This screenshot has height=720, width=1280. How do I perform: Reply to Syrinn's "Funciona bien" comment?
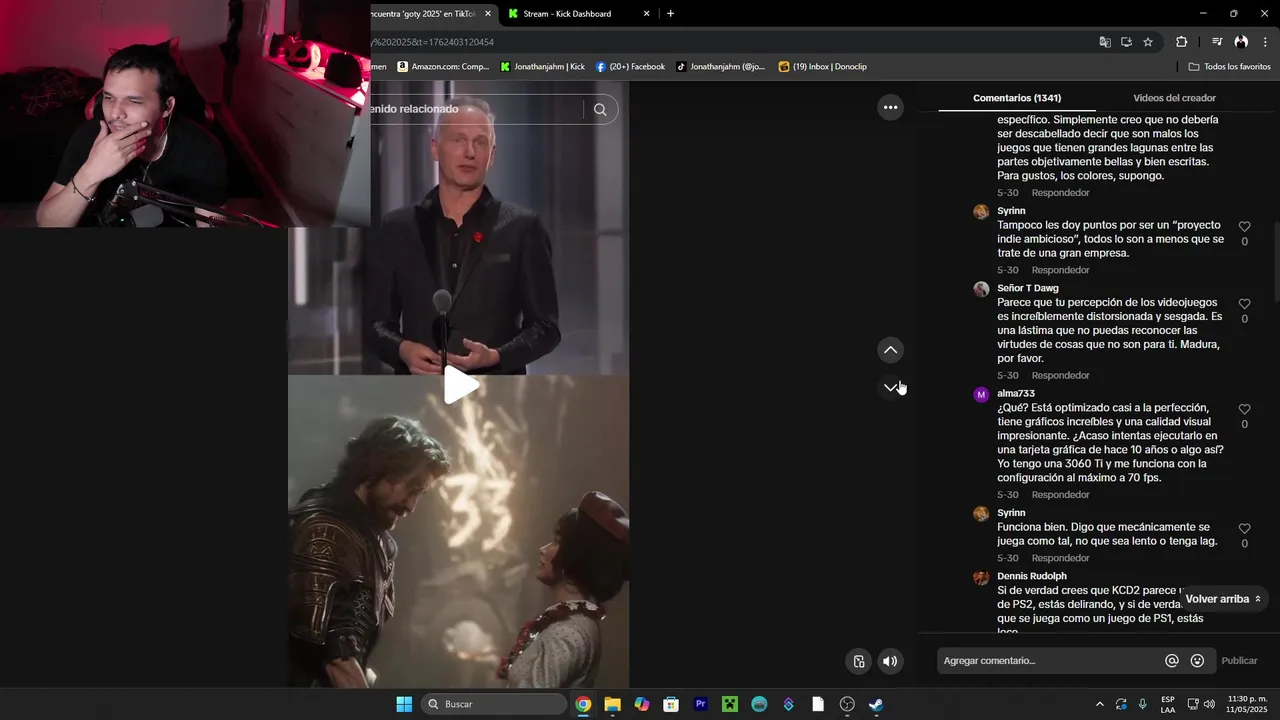1060,558
